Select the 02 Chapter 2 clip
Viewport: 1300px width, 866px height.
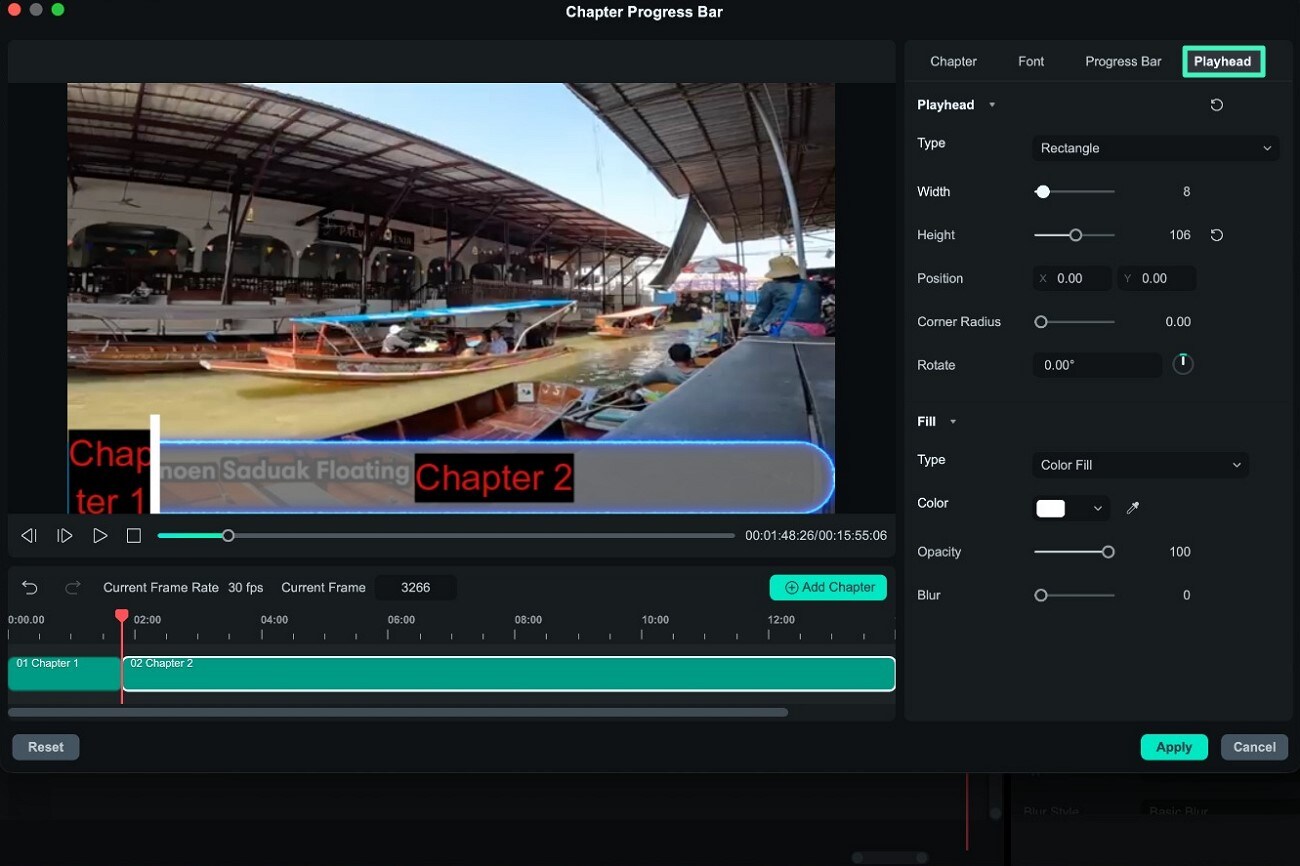tap(508, 673)
